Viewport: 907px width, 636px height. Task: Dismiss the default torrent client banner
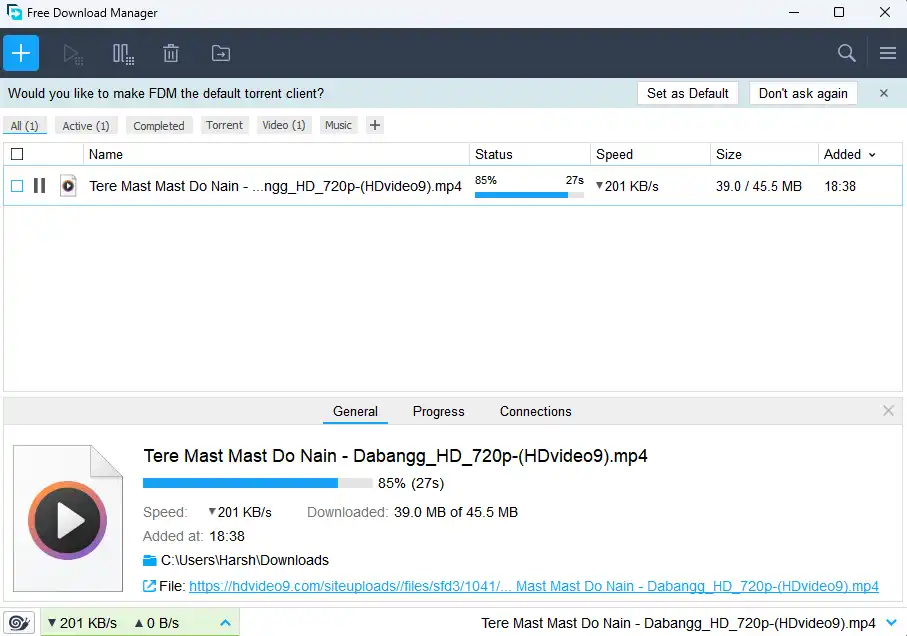884,93
